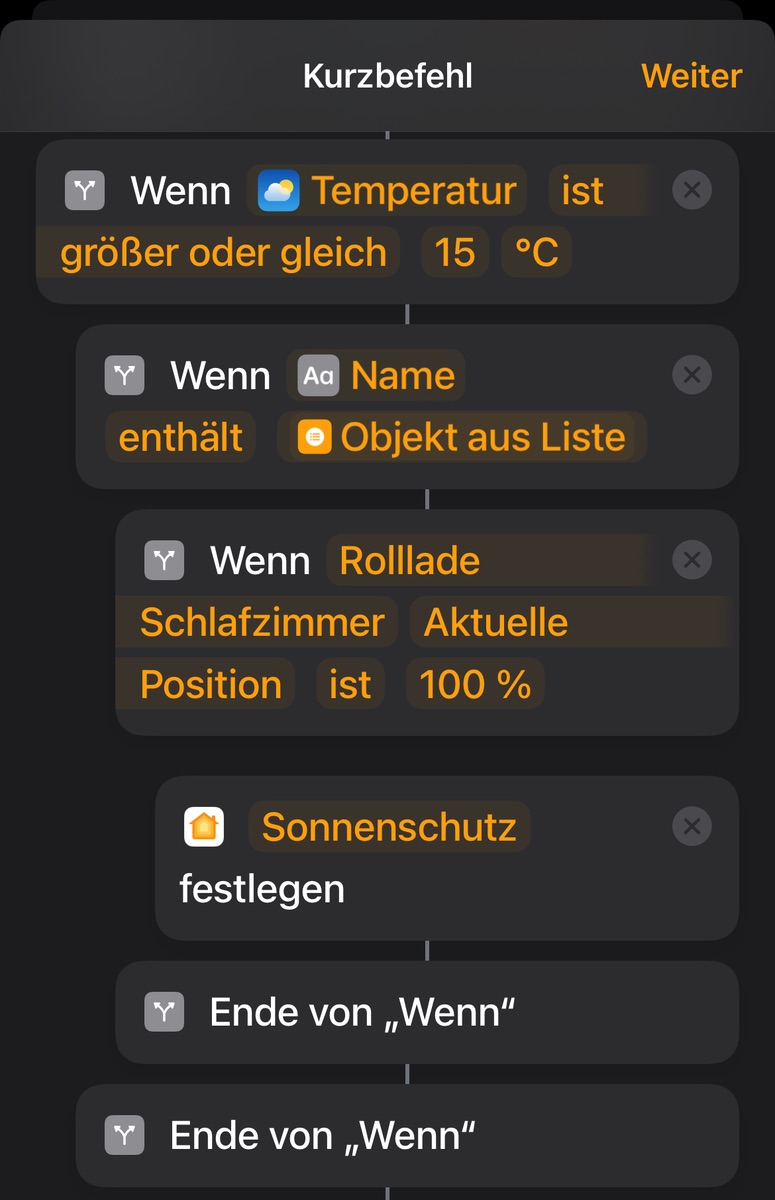Tap the branch icon of the Rolllade Wenn block
This screenshot has height=1200, width=775.
(164, 560)
